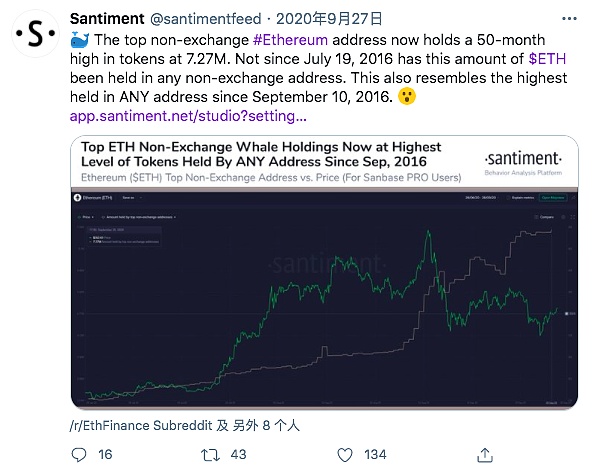Expand the Price metric dropdown
Image resolution: width=592 pixels, height=473 pixels.
pyautogui.click(x=86, y=217)
